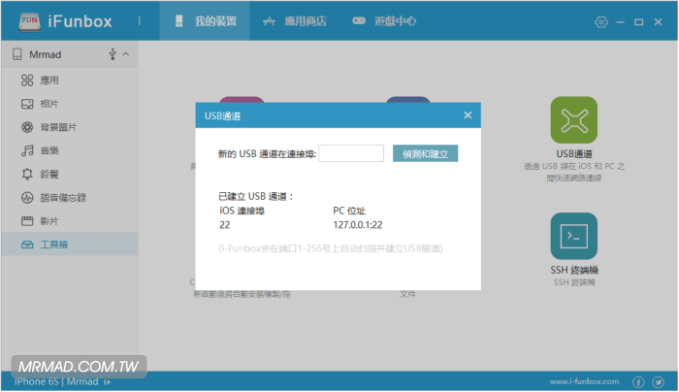Switch to 應用商店 tab
The image size is (679, 392).
point(295,21)
